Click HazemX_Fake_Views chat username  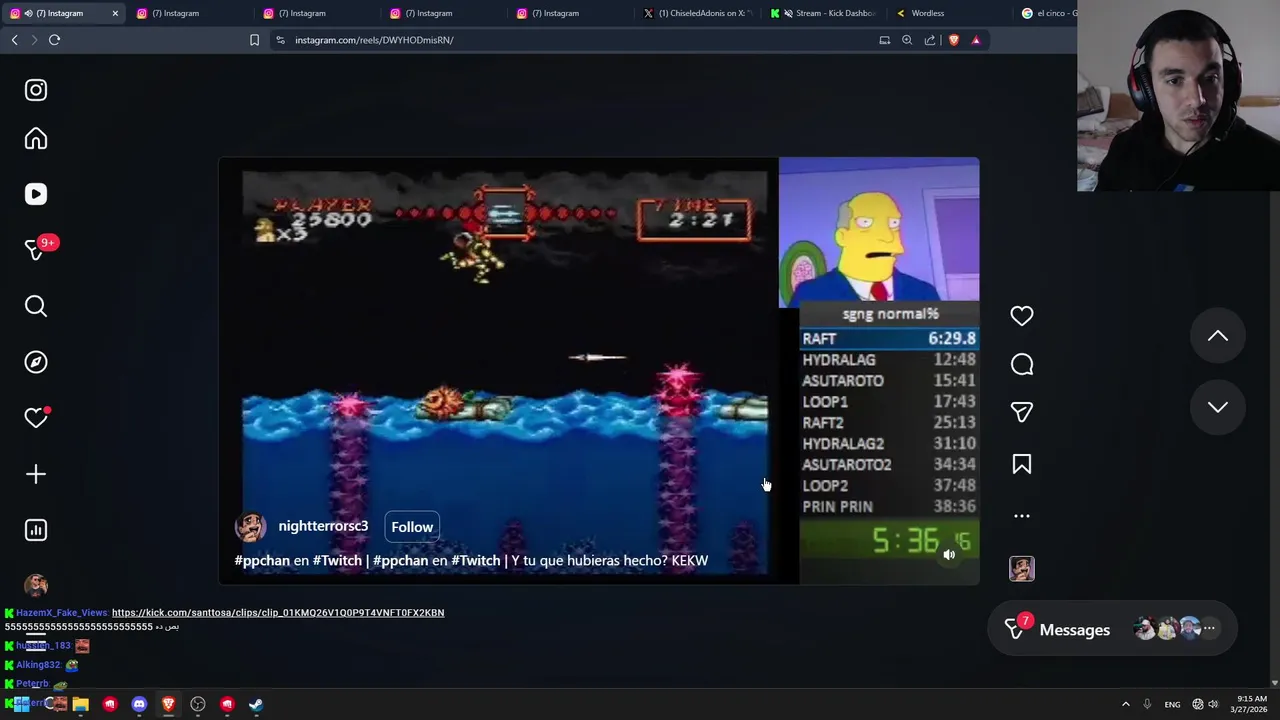pyautogui.click(x=62, y=612)
